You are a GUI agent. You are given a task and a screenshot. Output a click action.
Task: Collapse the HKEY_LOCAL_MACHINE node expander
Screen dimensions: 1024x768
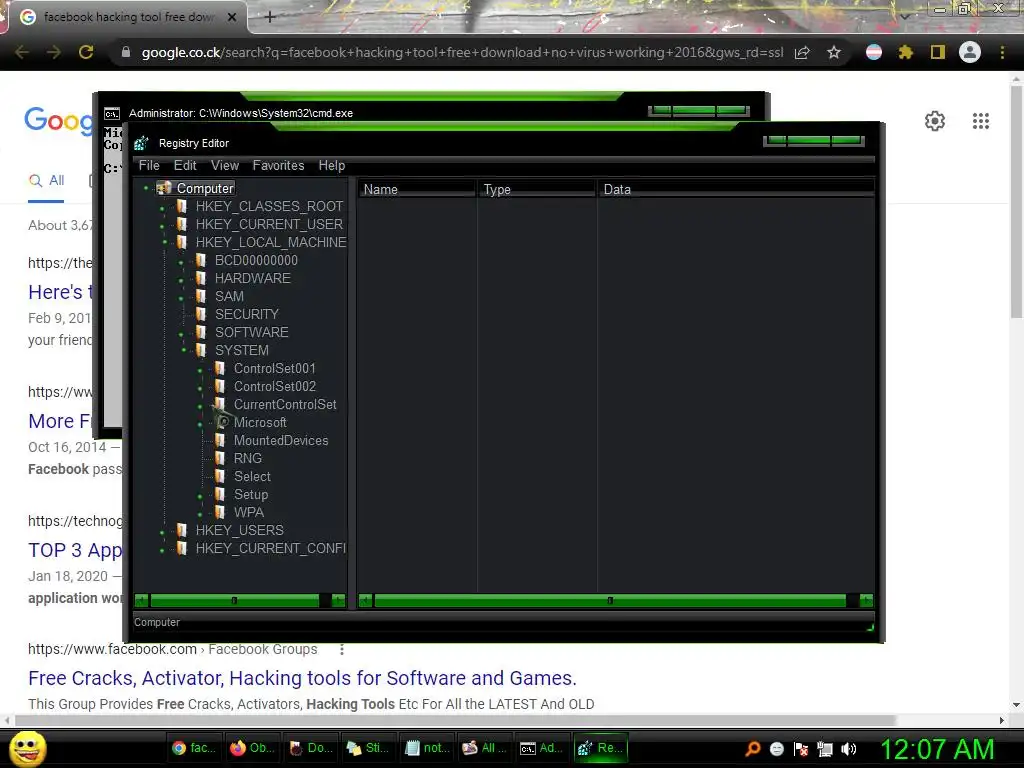point(165,242)
